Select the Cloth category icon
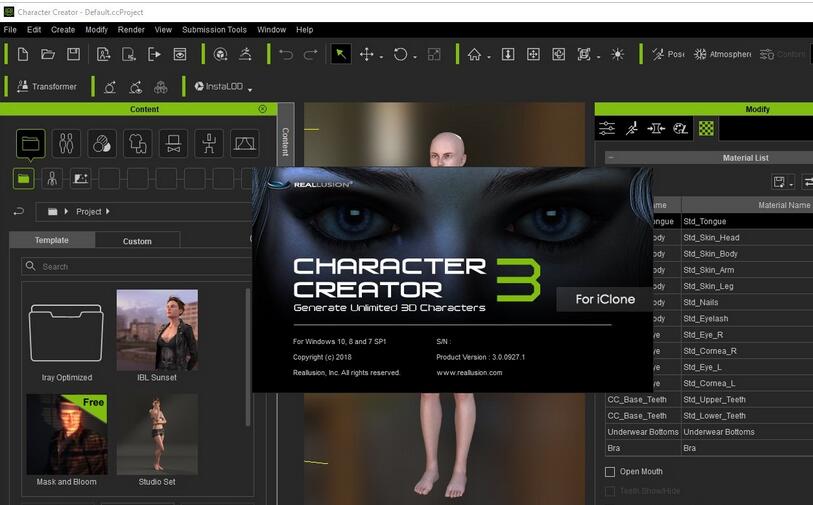Viewport: 813px width, 505px height. point(137,143)
